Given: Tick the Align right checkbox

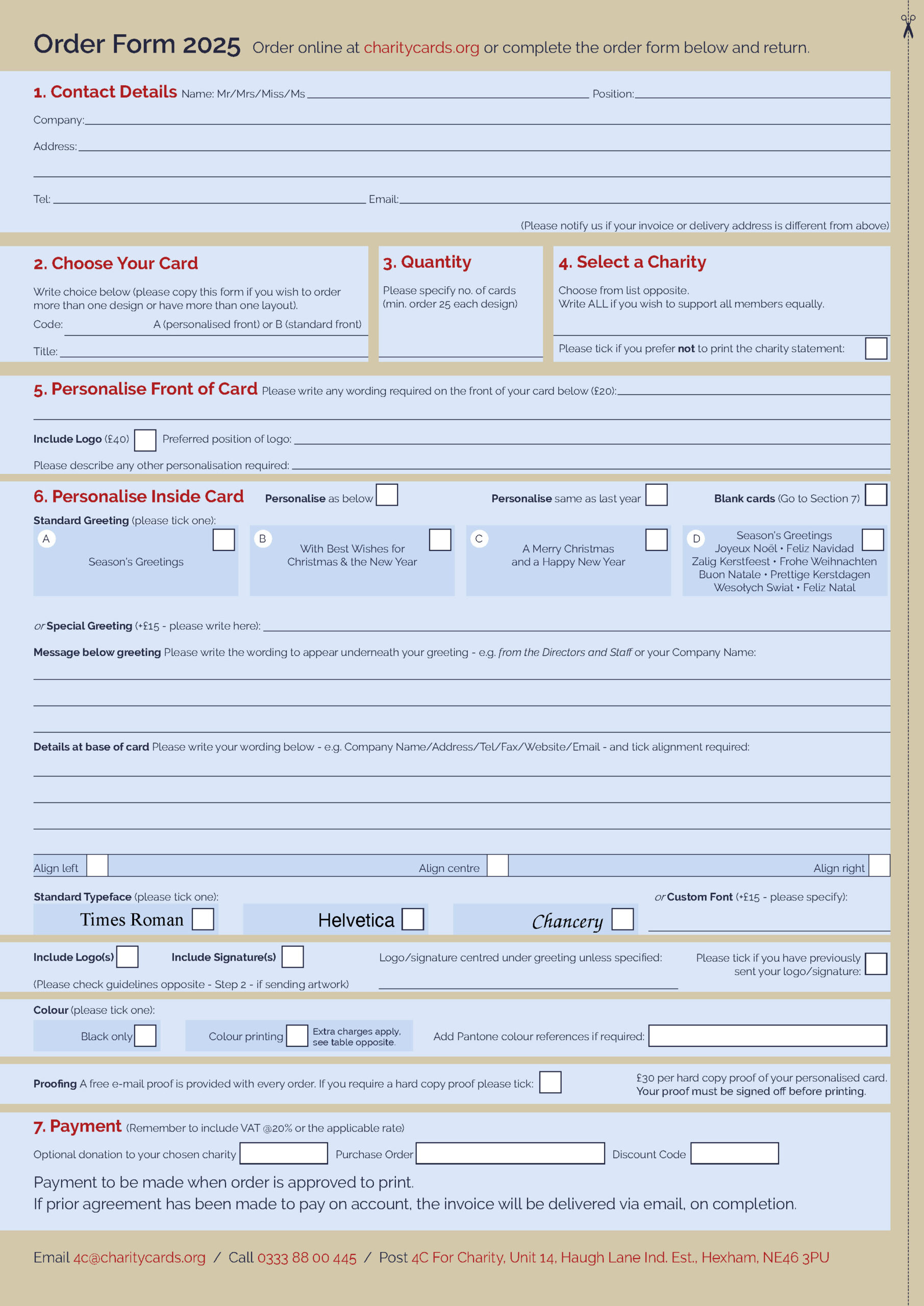Looking at the screenshot, I should pos(880,865).
